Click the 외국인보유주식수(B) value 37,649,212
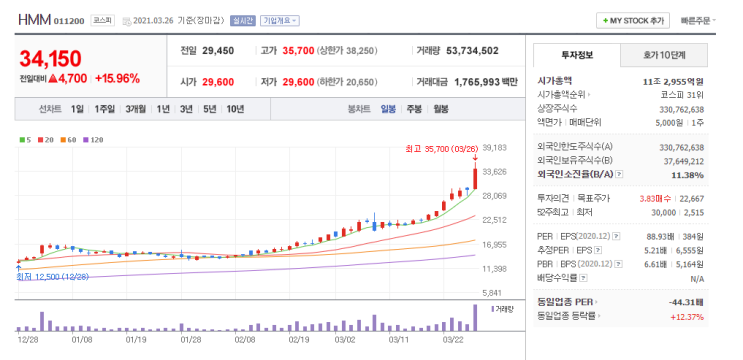The image size is (743, 360). 684,161
